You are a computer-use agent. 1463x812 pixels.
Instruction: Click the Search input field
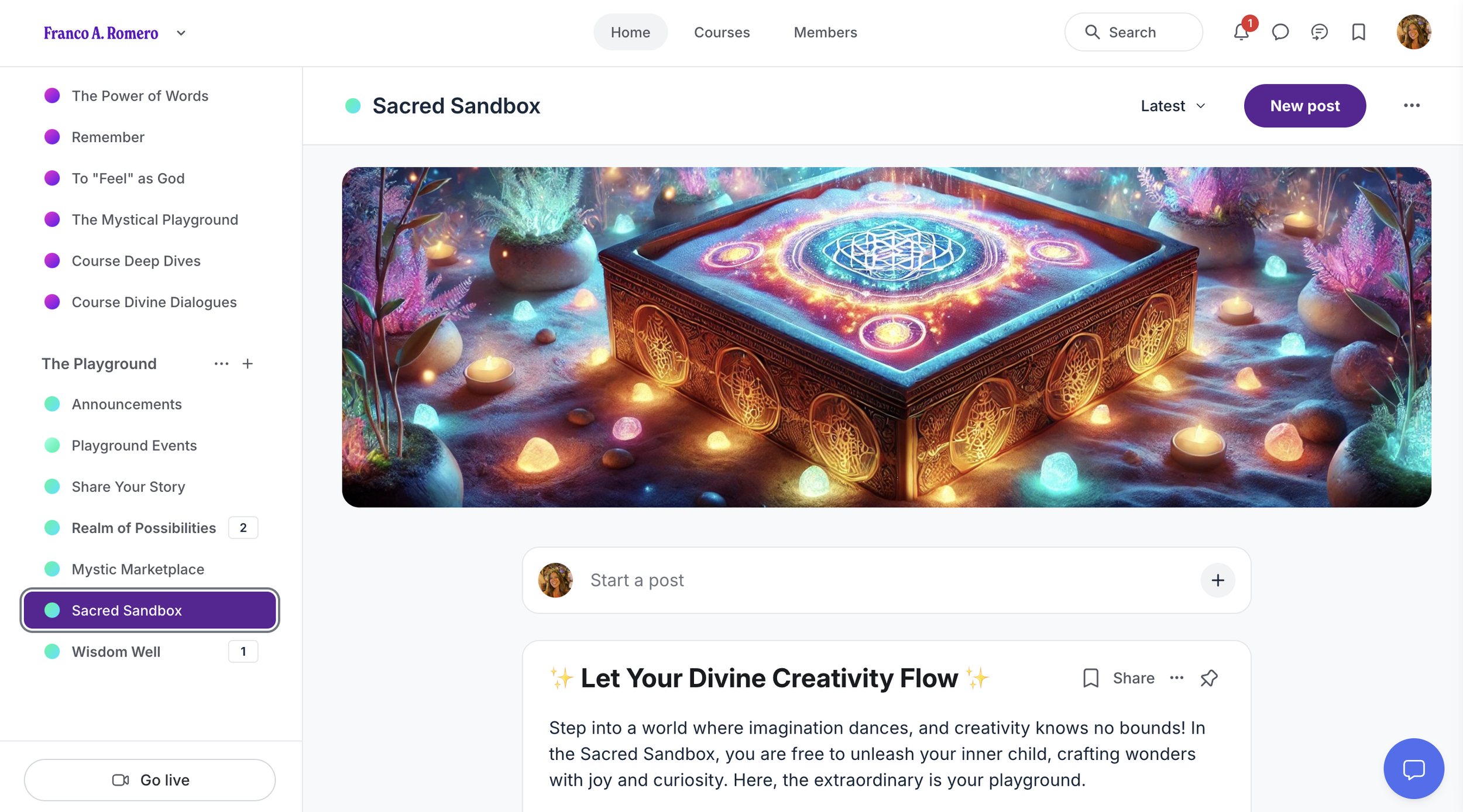click(x=1134, y=32)
